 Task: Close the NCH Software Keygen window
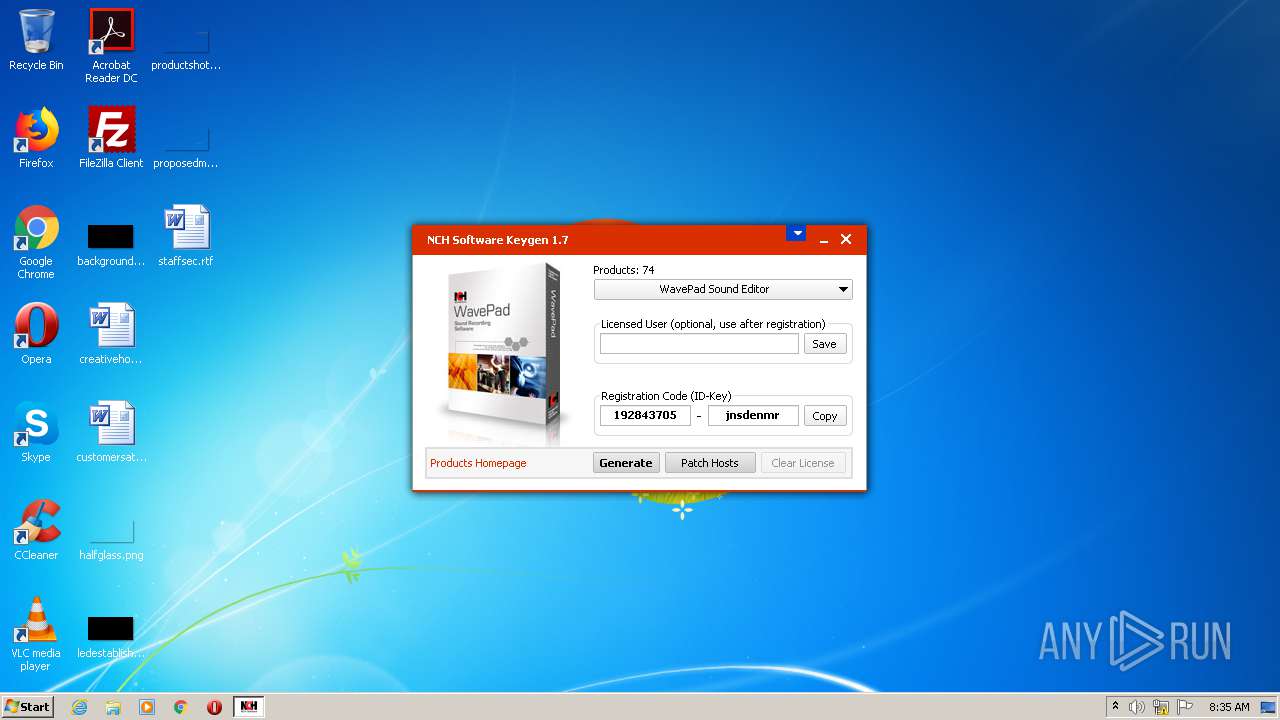846,239
